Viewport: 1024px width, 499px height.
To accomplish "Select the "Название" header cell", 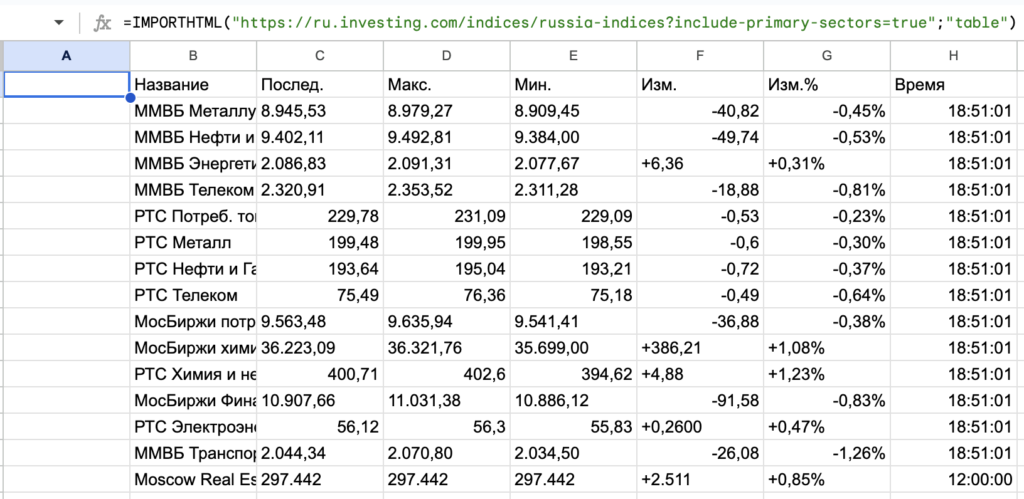I will pyautogui.click(x=193, y=85).
